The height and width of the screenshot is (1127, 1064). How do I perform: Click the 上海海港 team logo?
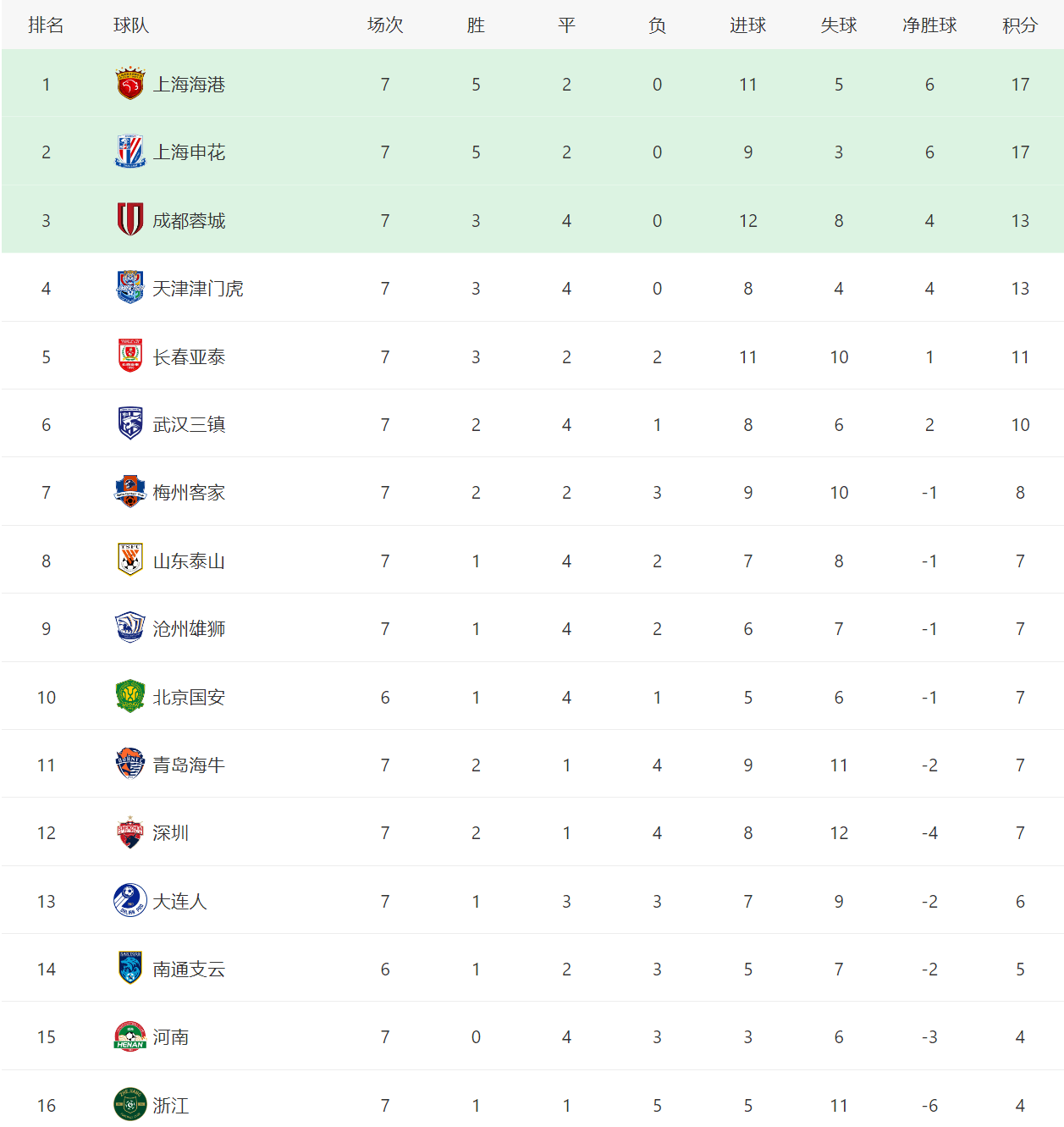coord(130,84)
